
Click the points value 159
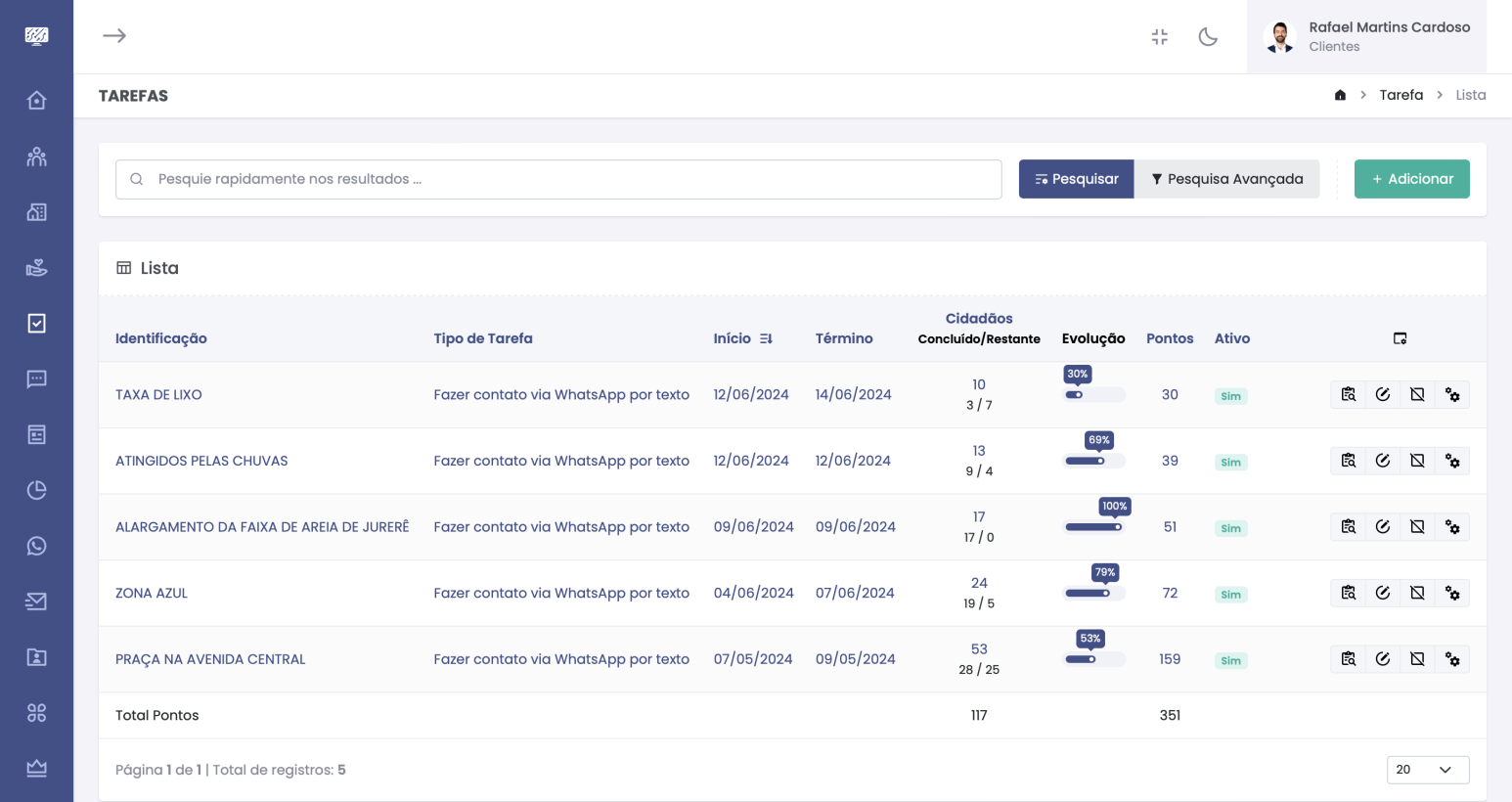[x=1170, y=659]
